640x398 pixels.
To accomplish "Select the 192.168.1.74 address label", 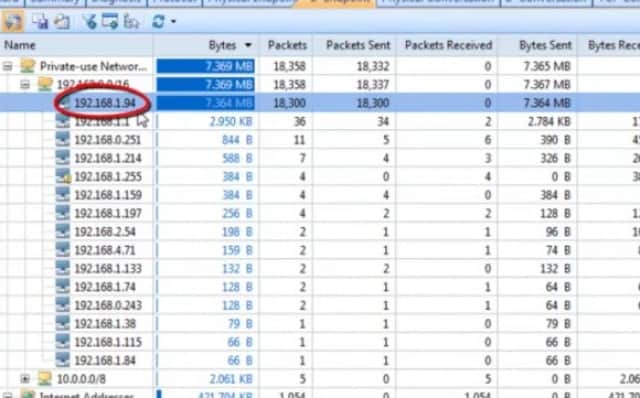I will pos(105,287).
